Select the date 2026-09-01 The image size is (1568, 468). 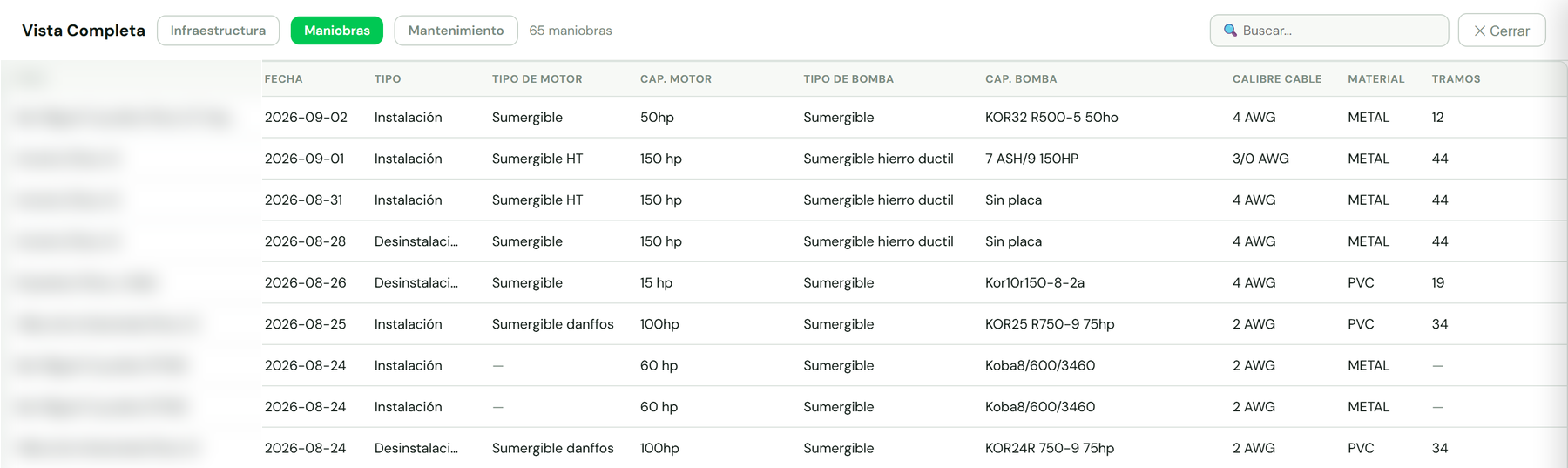(x=305, y=159)
